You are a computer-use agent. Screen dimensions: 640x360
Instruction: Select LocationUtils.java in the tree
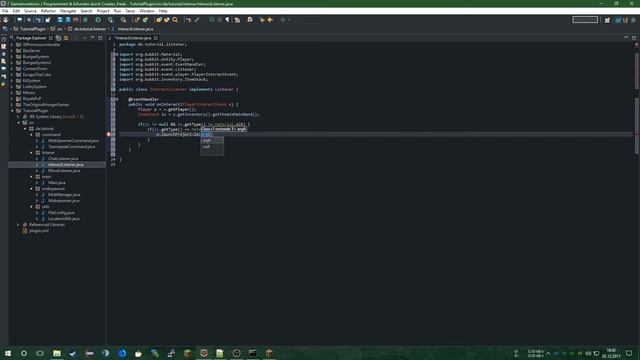(64, 219)
